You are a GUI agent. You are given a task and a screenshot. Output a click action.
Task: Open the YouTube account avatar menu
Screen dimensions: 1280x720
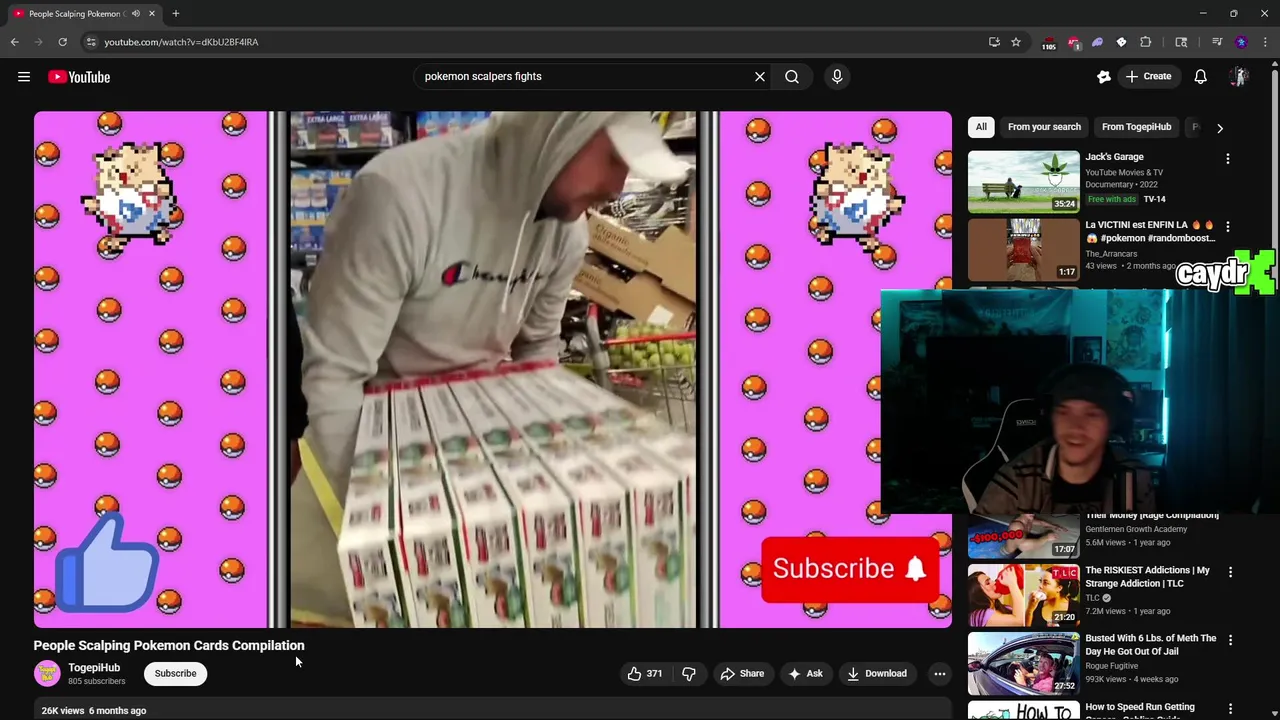coord(1239,76)
